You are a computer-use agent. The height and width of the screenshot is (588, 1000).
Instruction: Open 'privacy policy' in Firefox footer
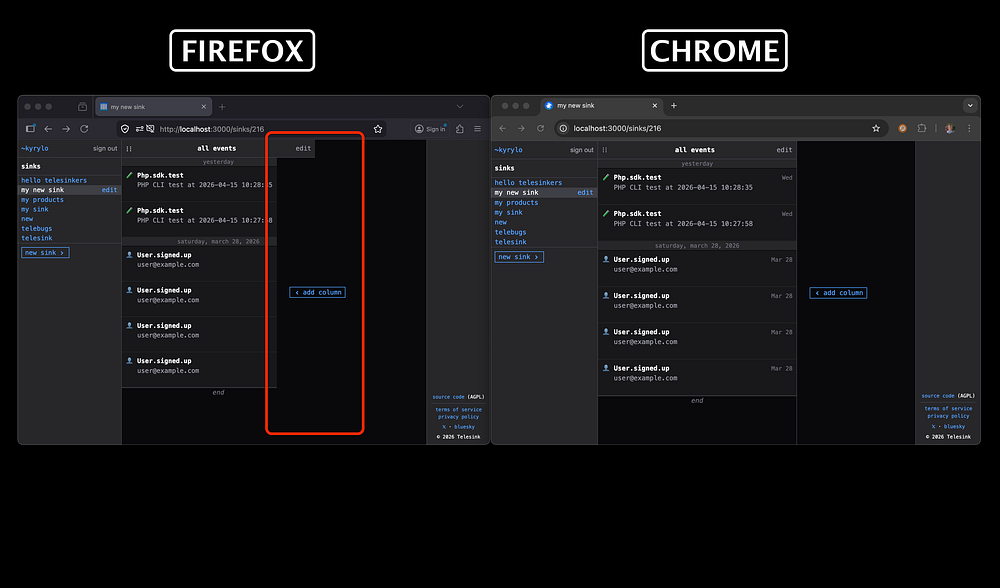point(458,416)
